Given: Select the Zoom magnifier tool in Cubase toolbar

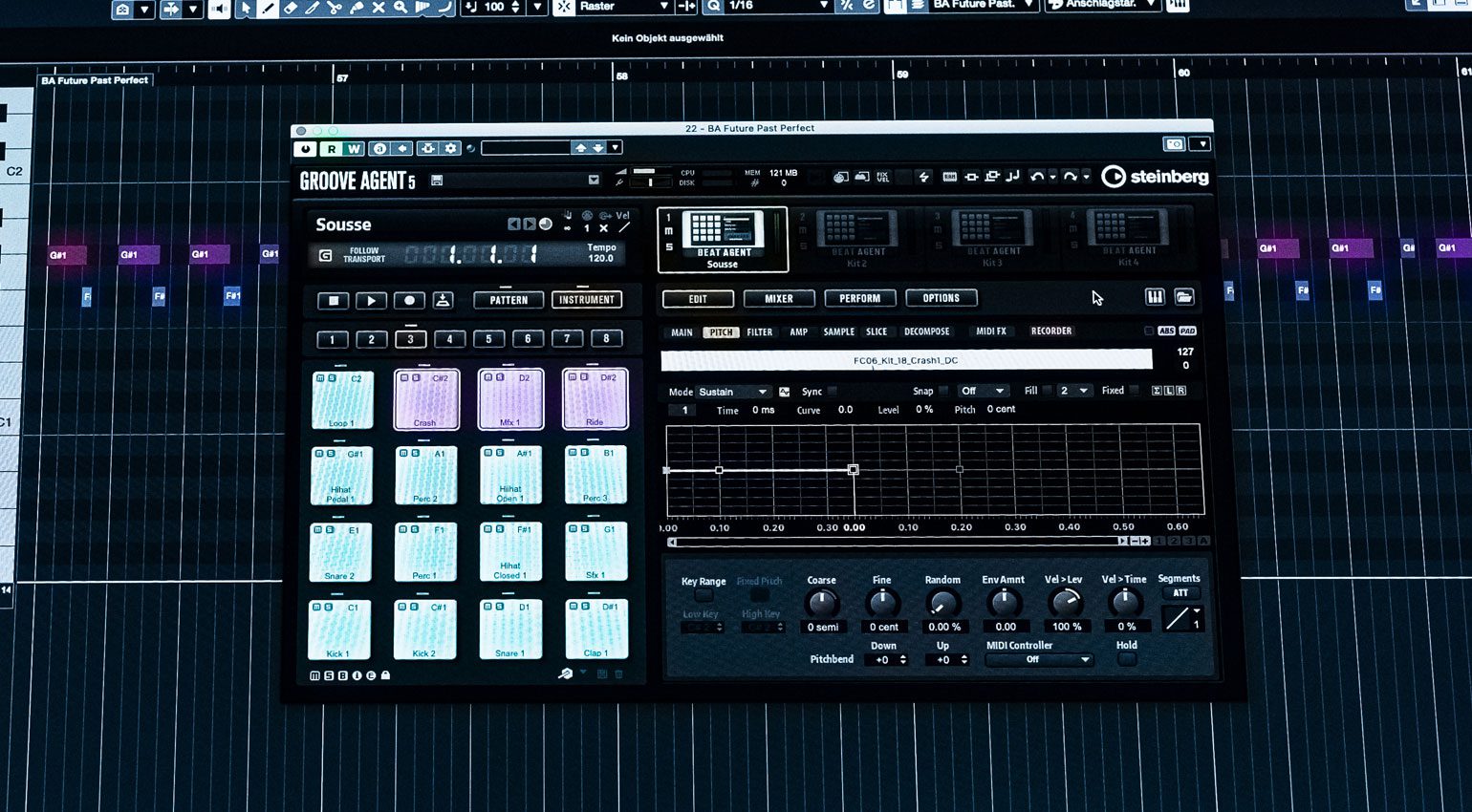Looking at the screenshot, I should [x=400, y=8].
